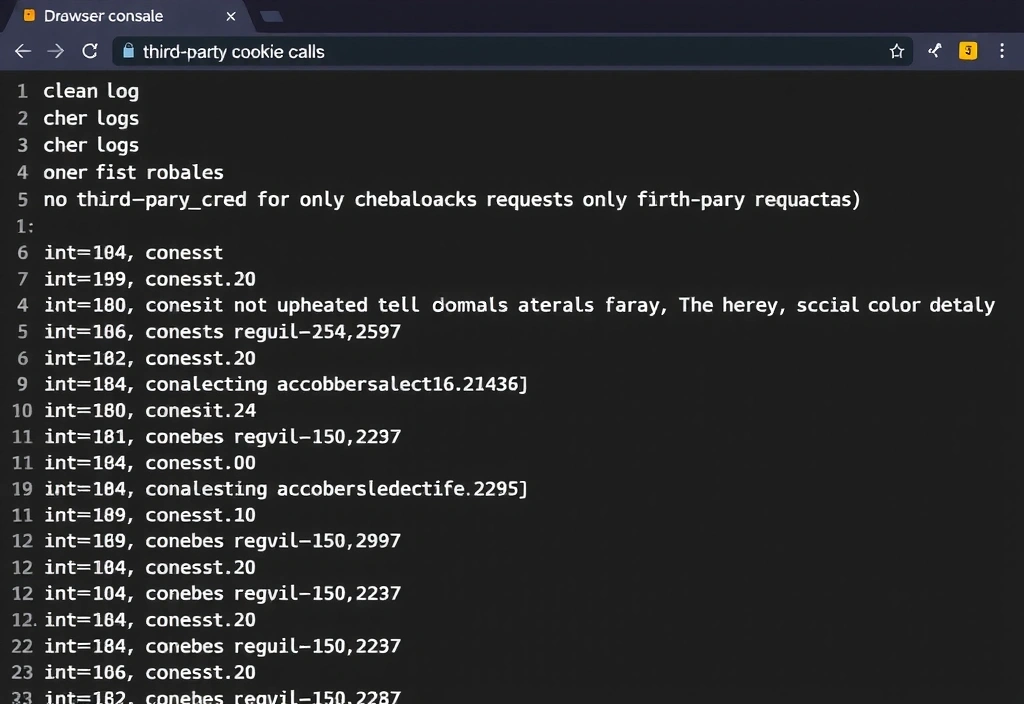Close the Drawser consale tab

click(231, 16)
